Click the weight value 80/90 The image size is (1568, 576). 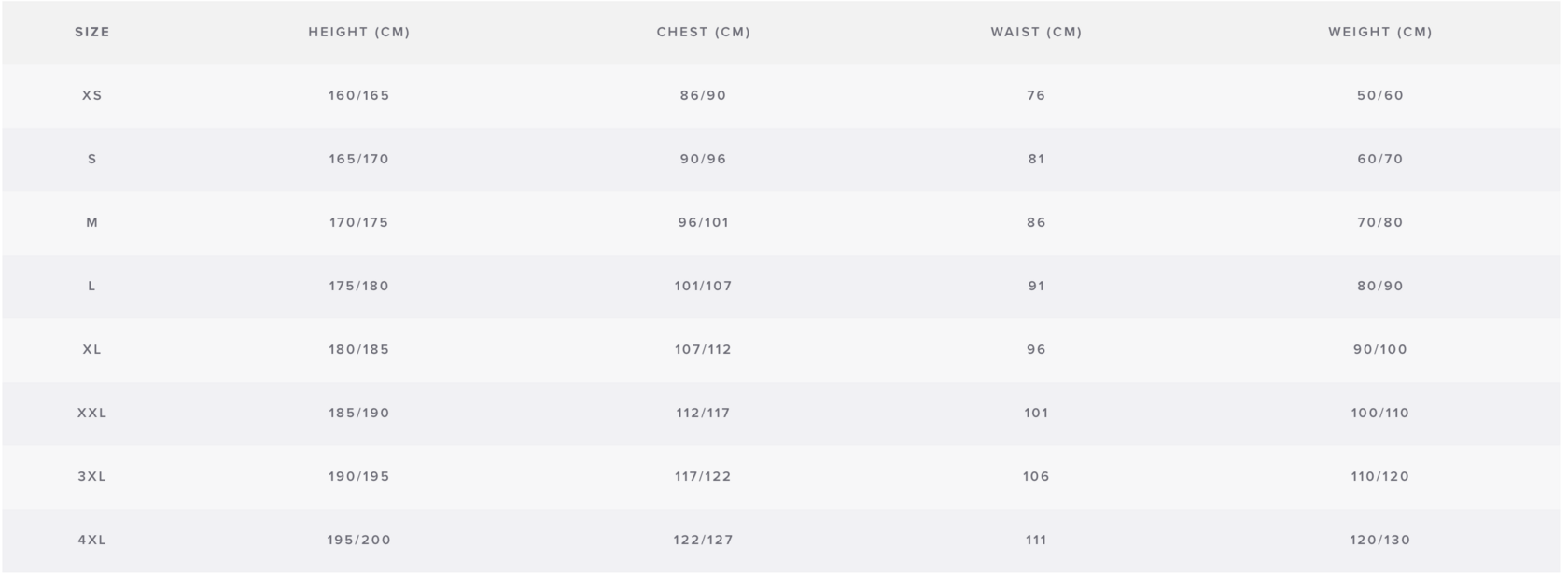point(1380,286)
